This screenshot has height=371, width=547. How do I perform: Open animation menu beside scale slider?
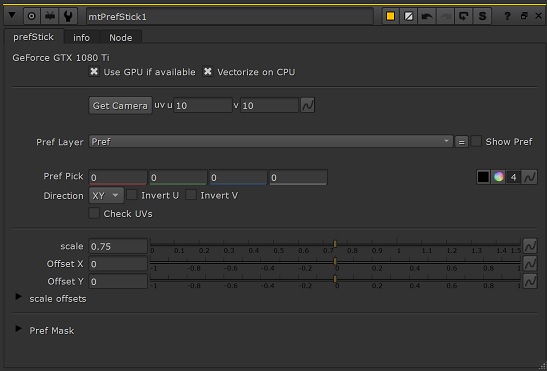pos(530,246)
